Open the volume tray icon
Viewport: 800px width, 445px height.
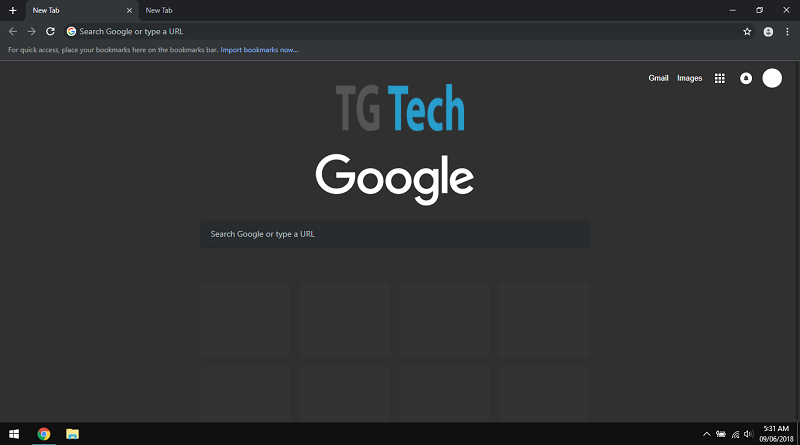coord(748,434)
